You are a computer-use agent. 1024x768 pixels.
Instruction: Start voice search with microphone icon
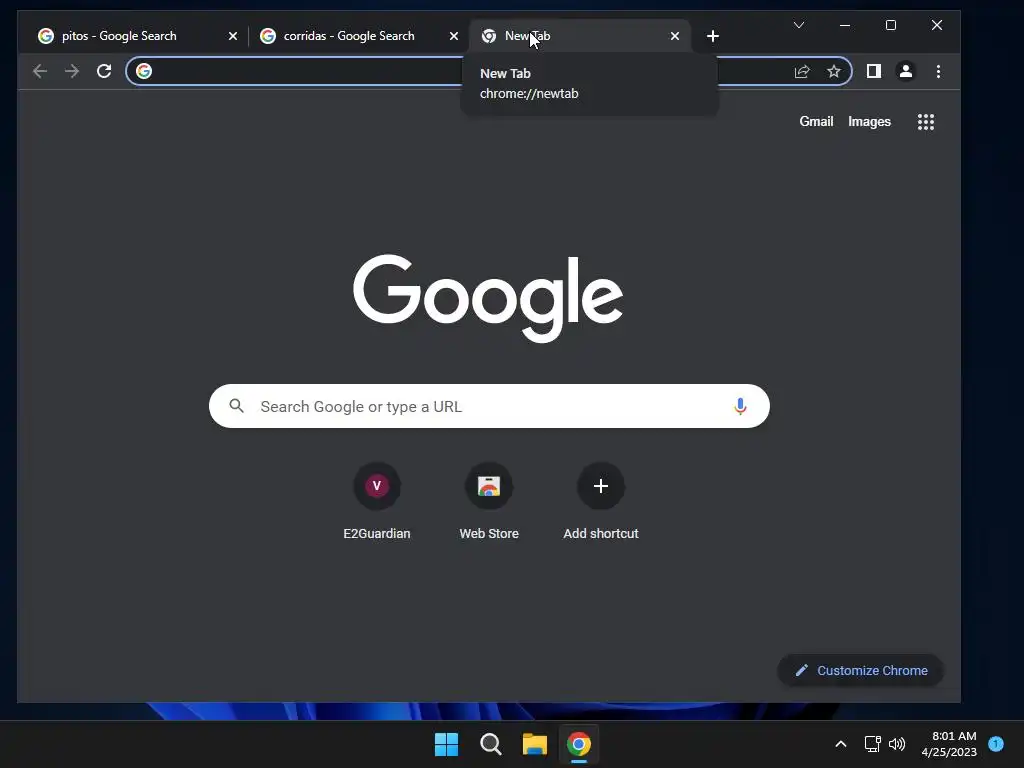point(740,406)
